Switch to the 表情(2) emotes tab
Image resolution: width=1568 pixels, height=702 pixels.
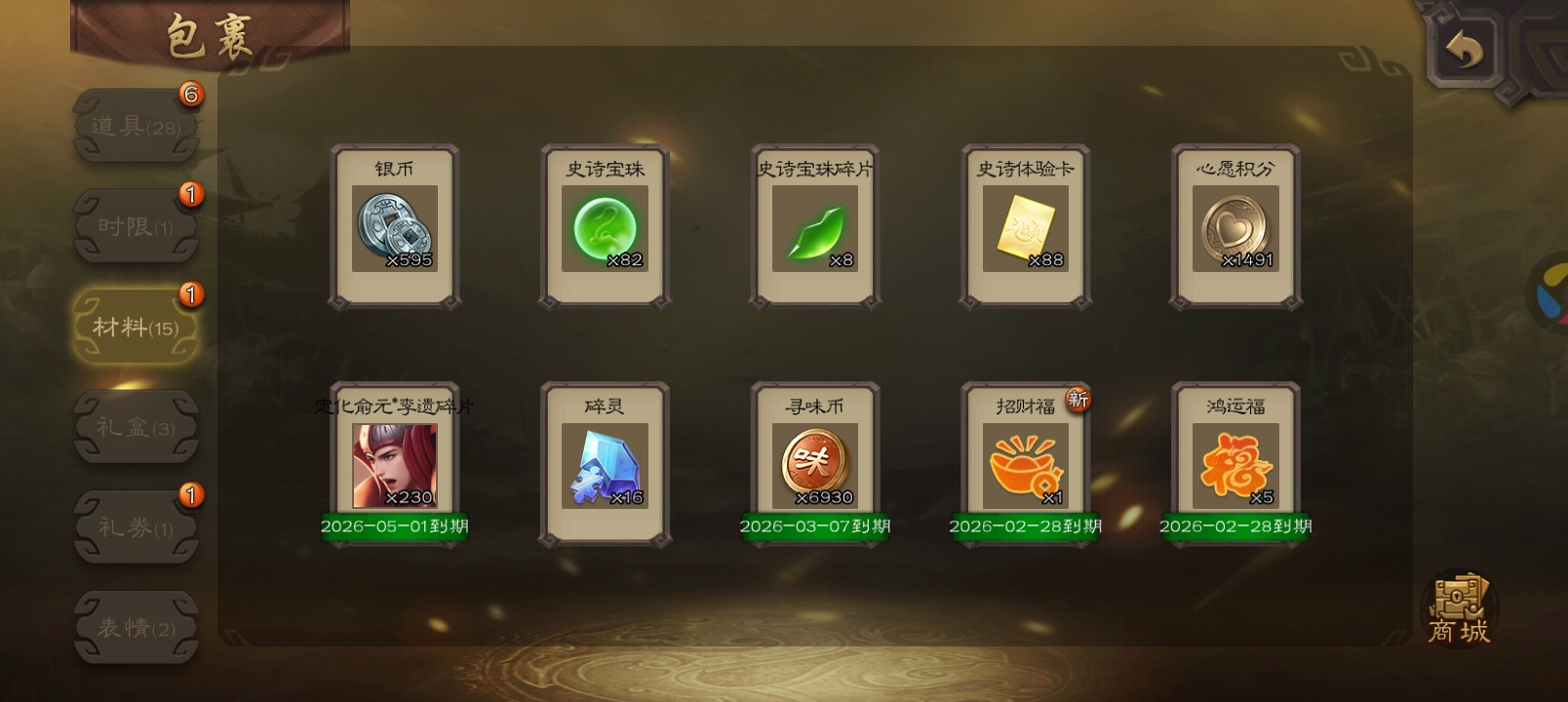point(137,628)
